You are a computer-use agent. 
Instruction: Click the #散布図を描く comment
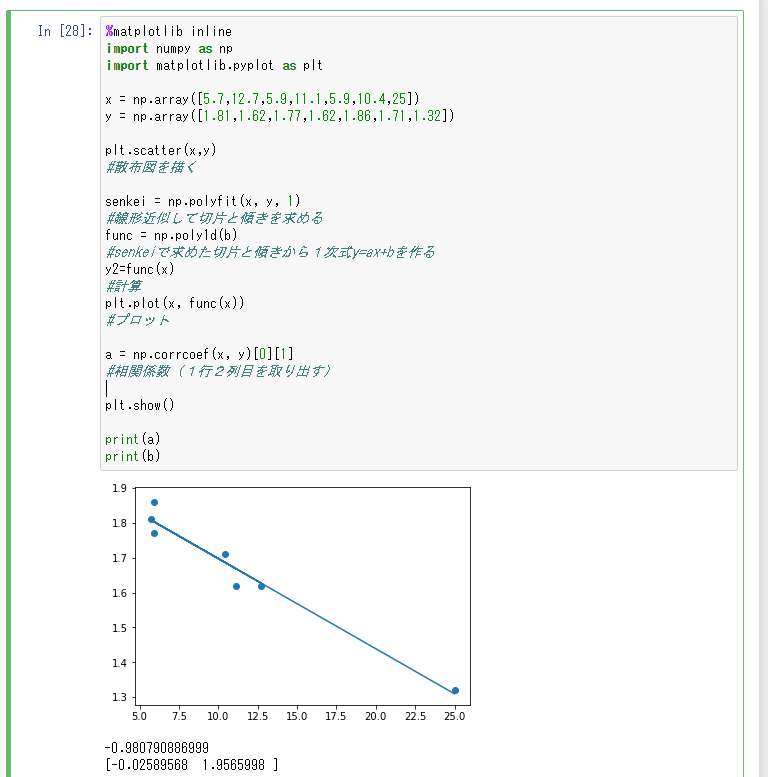pyautogui.click(x=151, y=167)
